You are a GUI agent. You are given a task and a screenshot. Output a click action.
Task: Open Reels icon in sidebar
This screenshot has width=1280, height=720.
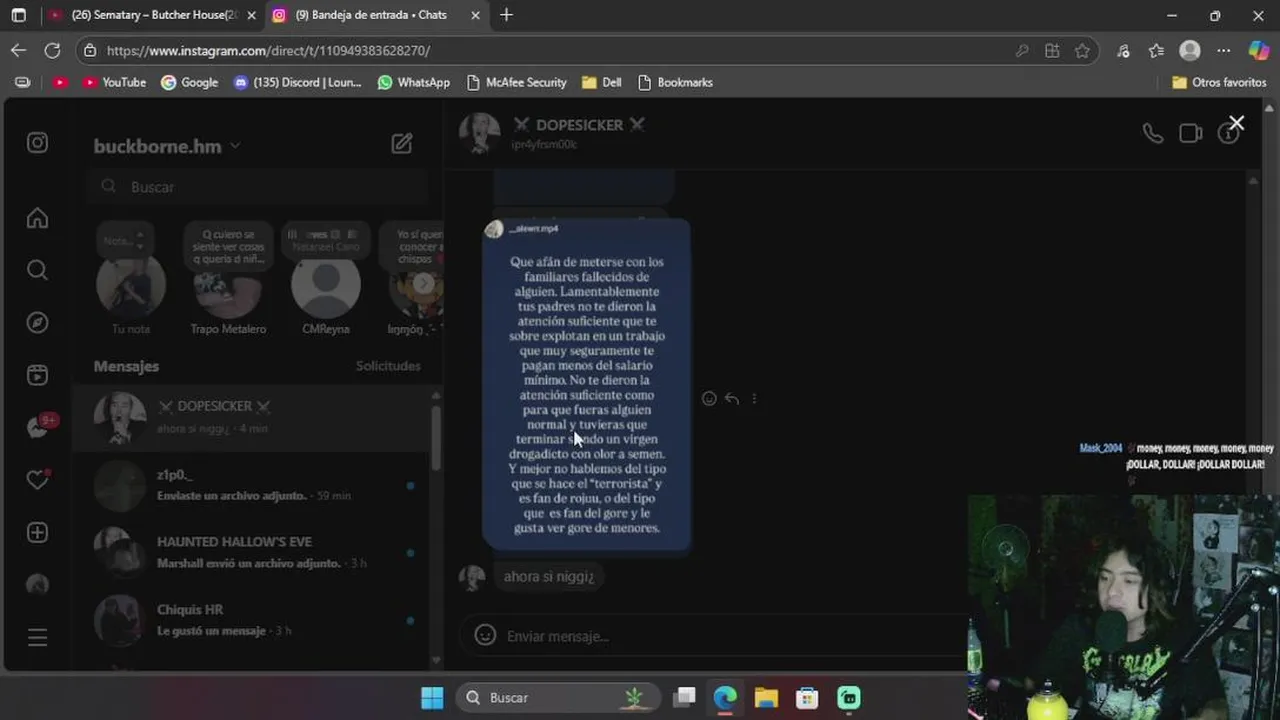pyautogui.click(x=37, y=375)
